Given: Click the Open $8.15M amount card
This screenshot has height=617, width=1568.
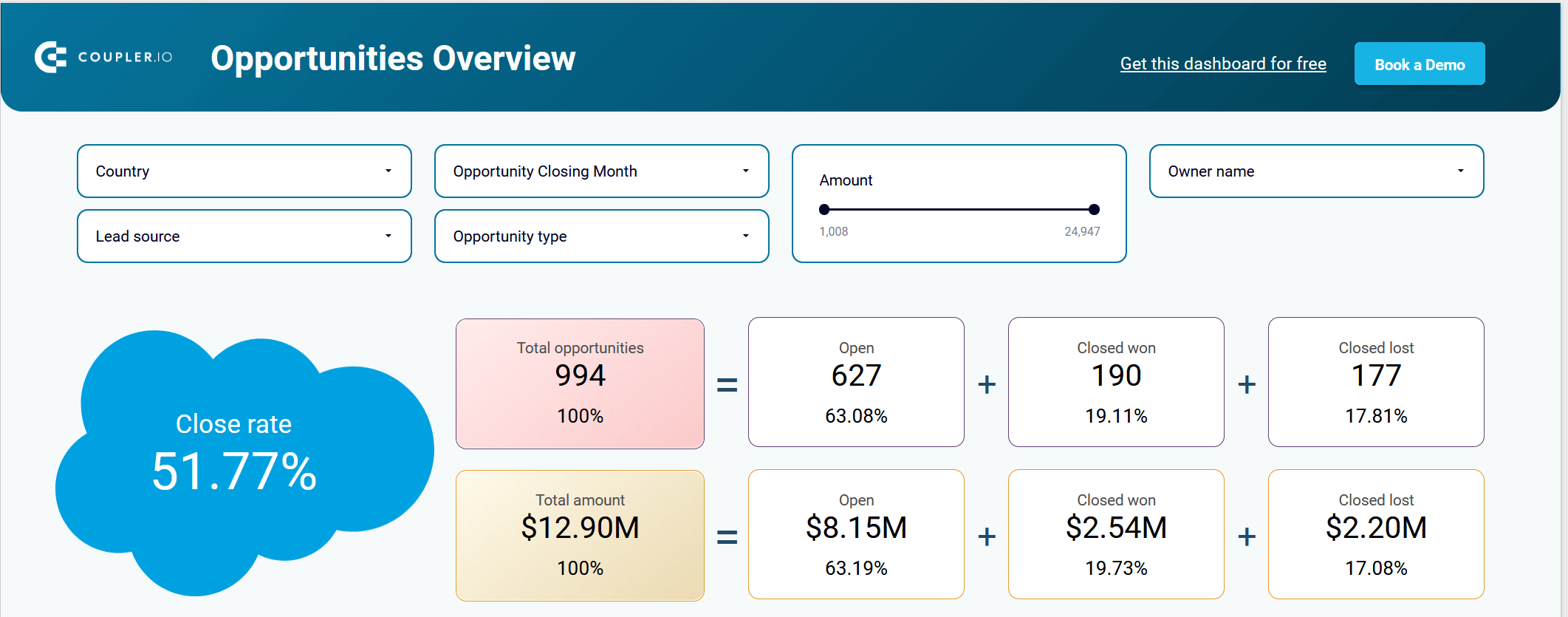Looking at the screenshot, I should [x=856, y=534].
